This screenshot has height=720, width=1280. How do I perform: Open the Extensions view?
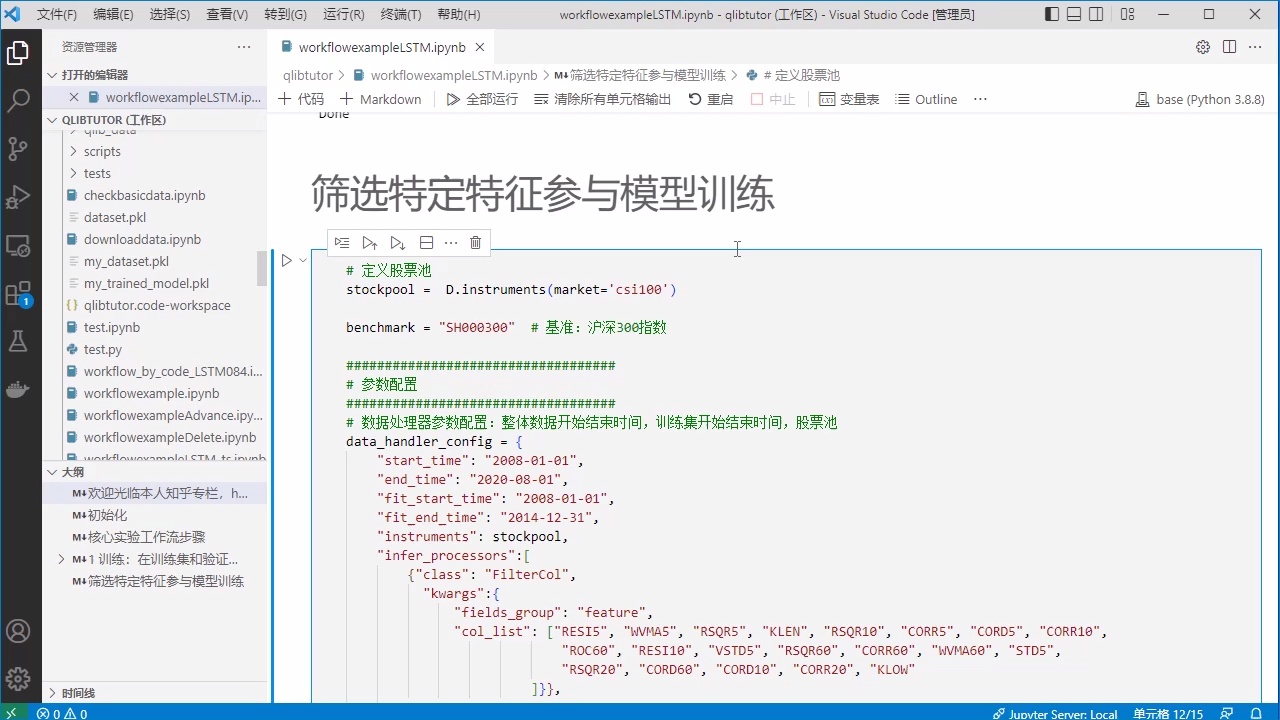point(20,293)
